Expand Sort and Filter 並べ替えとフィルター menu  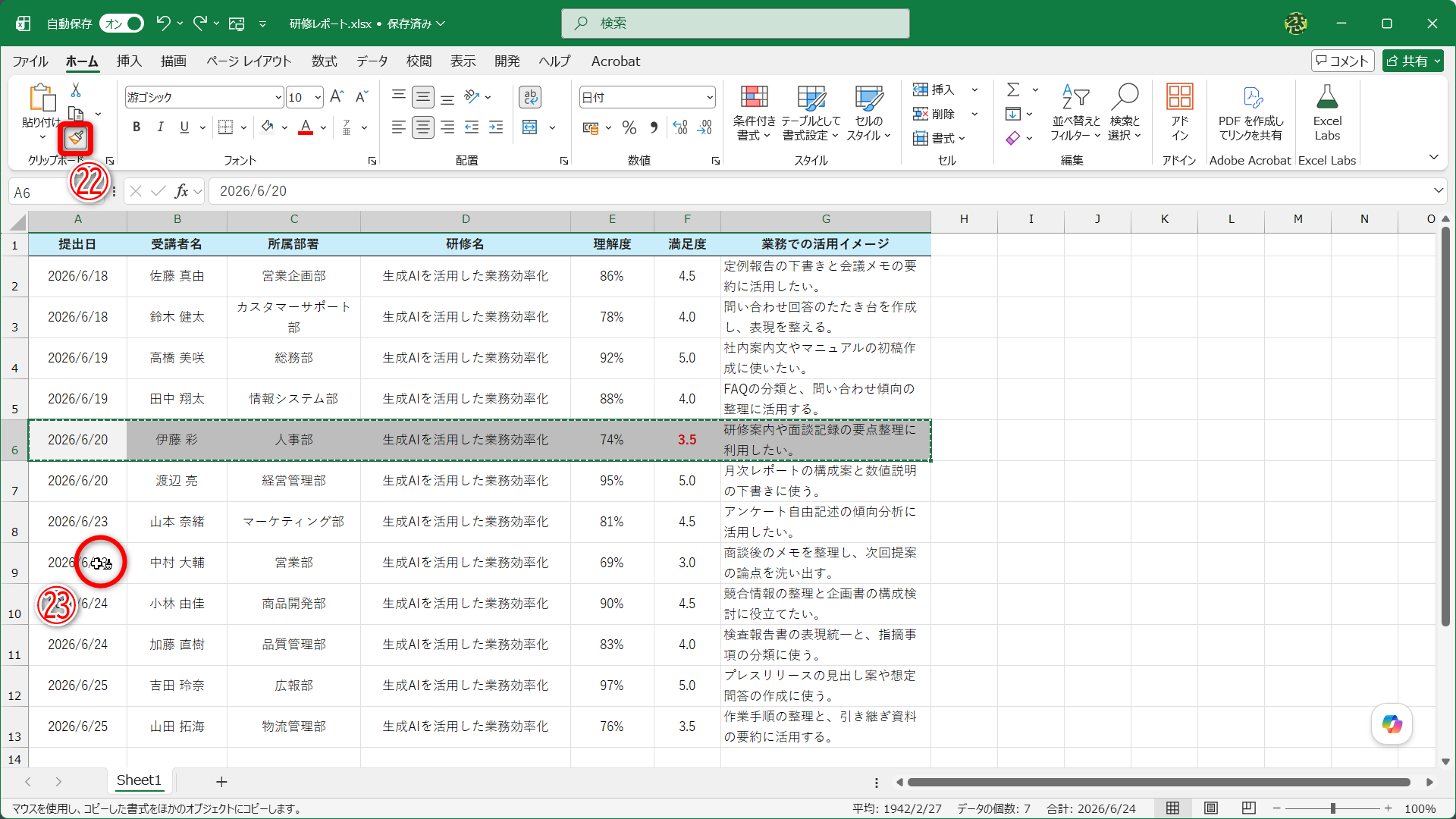tap(1076, 111)
